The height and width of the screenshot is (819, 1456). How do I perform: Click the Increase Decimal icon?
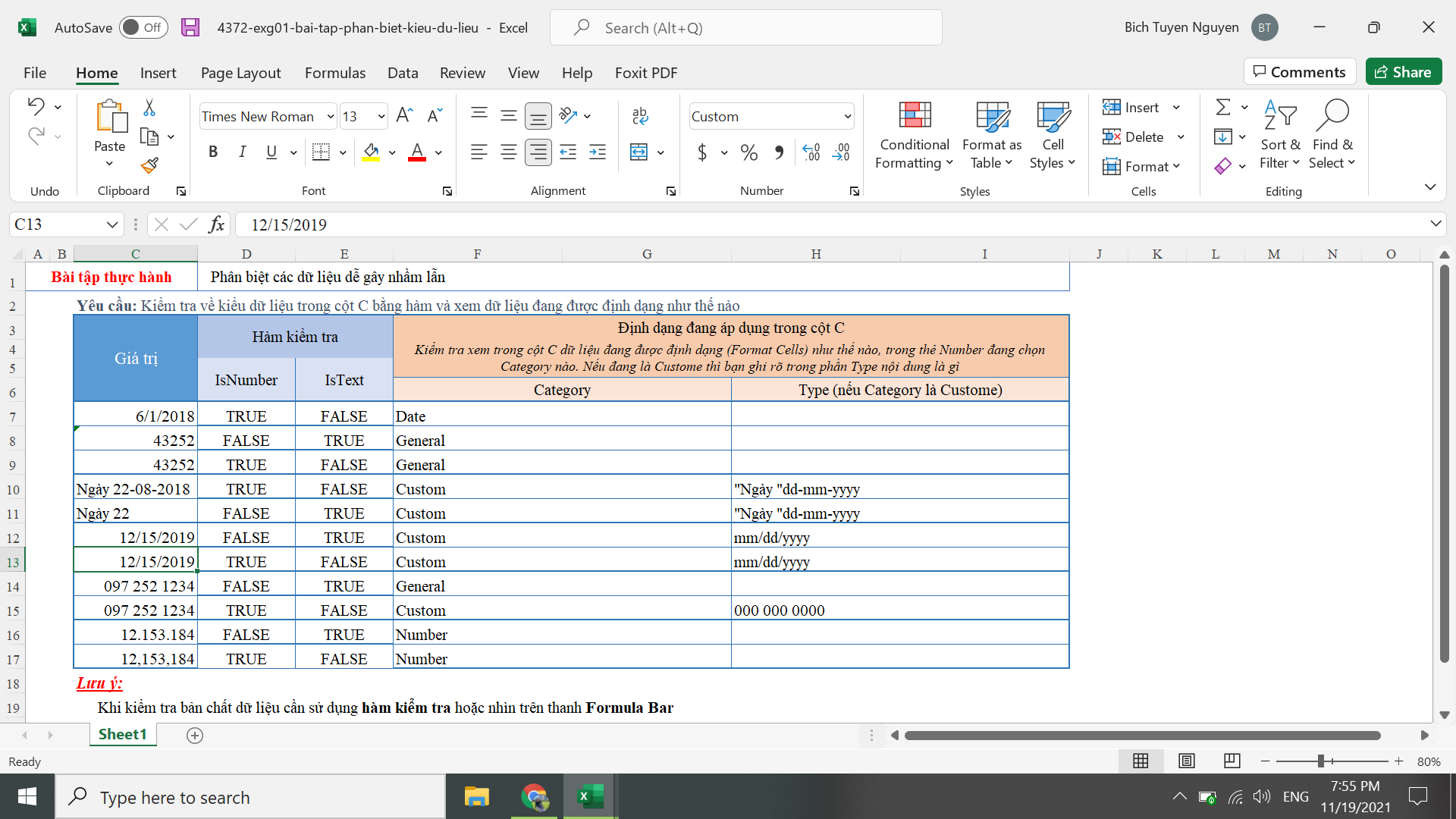click(811, 152)
